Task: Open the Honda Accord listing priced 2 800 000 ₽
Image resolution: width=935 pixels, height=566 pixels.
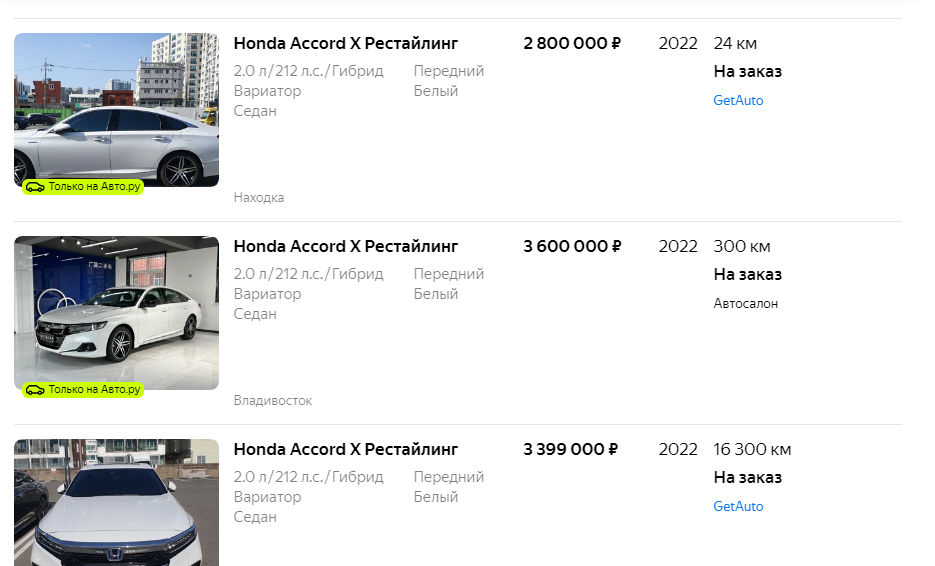Action: pyautogui.click(x=345, y=44)
